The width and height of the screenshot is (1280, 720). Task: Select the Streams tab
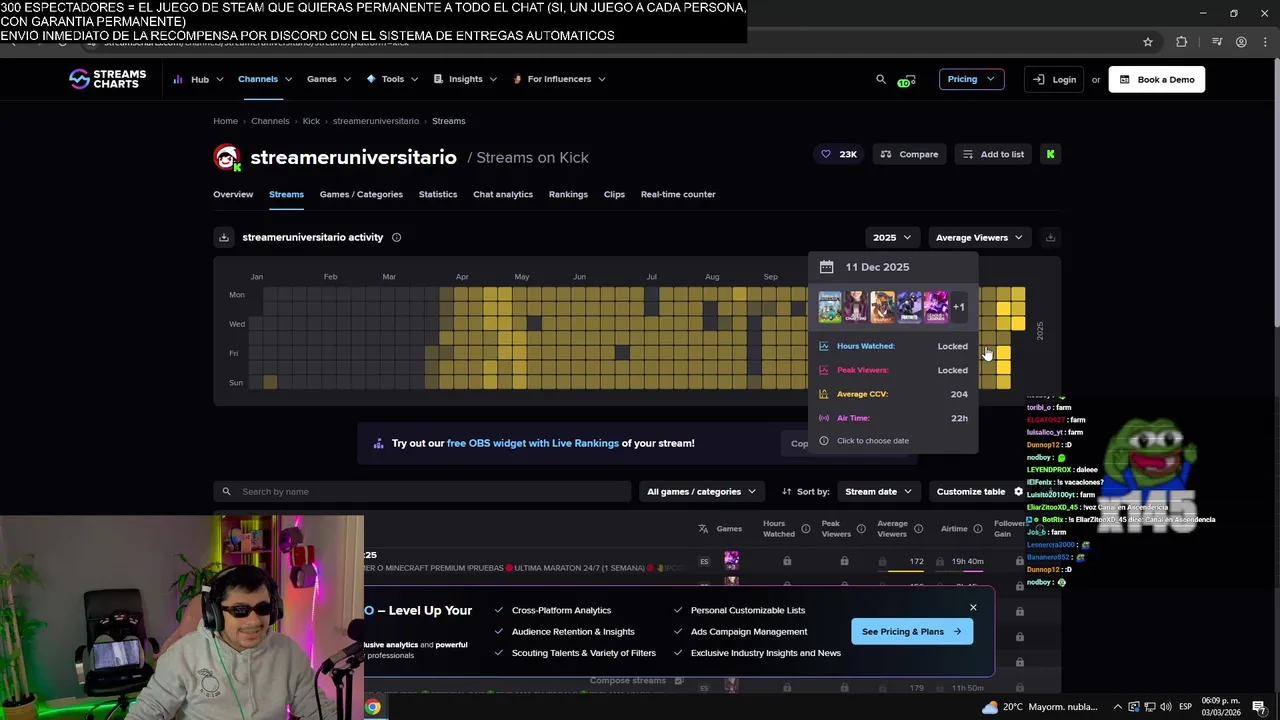click(x=286, y=194)
